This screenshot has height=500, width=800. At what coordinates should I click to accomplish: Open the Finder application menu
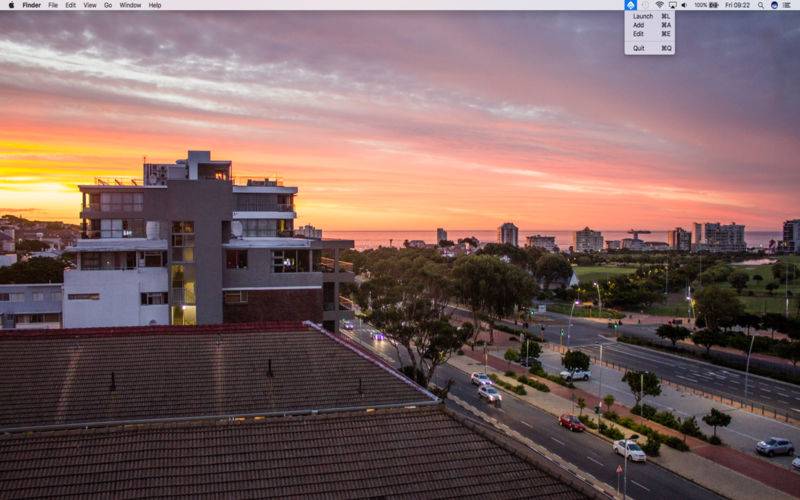[32, 5]
